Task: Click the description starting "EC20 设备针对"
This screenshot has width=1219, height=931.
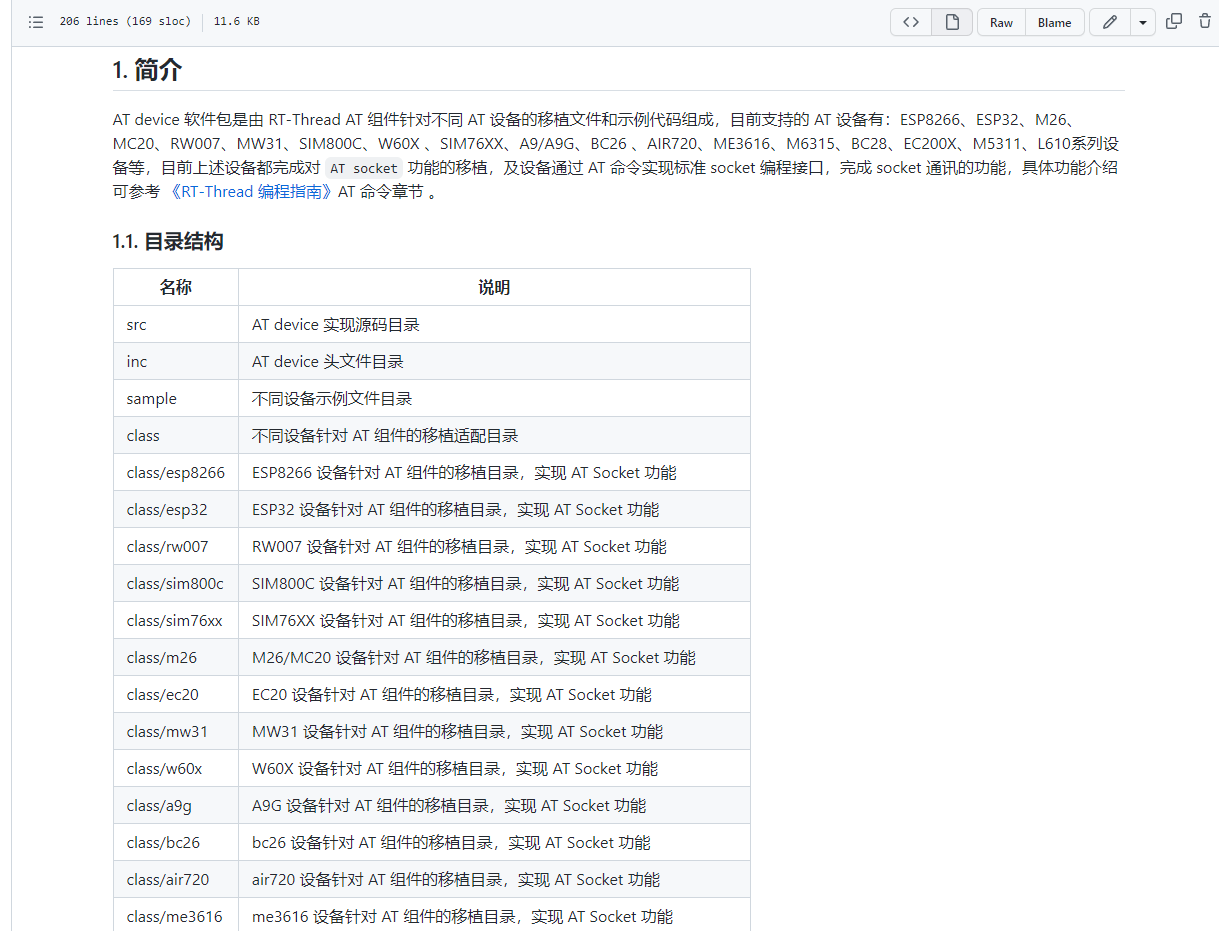Action: (452, 694)
